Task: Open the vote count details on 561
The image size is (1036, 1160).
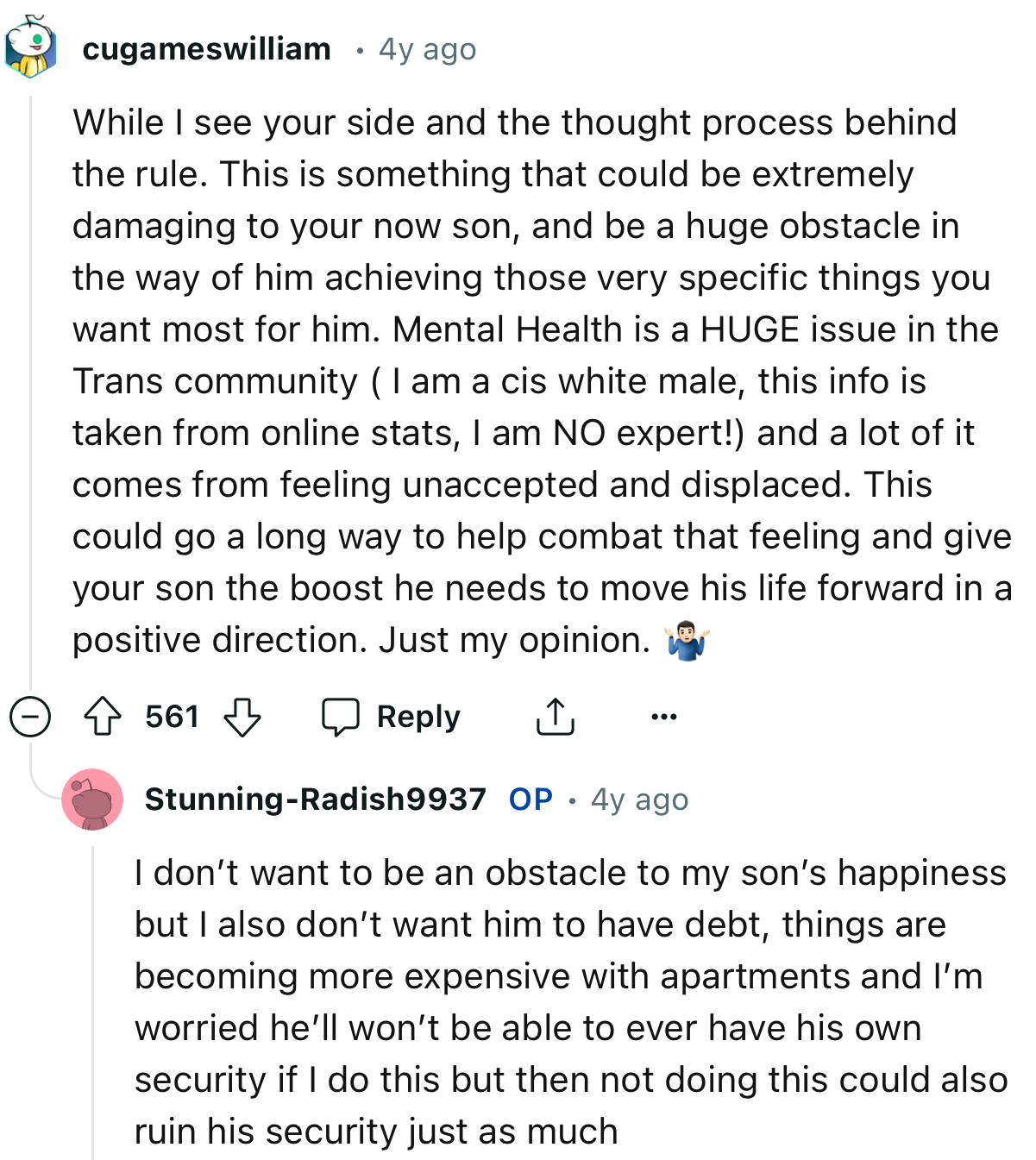Action: click(x=172, y=716)
